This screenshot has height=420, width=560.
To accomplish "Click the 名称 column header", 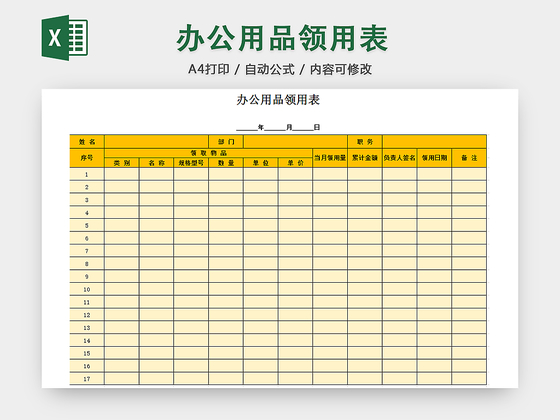I will tap(156, 162).
